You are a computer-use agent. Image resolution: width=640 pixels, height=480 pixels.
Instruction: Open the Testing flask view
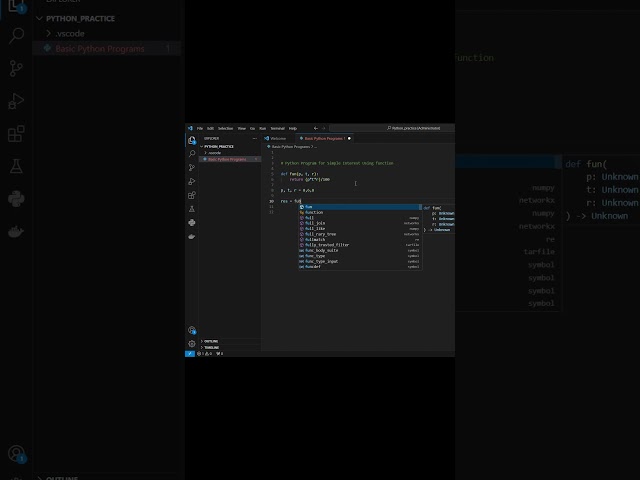[192, 209]
